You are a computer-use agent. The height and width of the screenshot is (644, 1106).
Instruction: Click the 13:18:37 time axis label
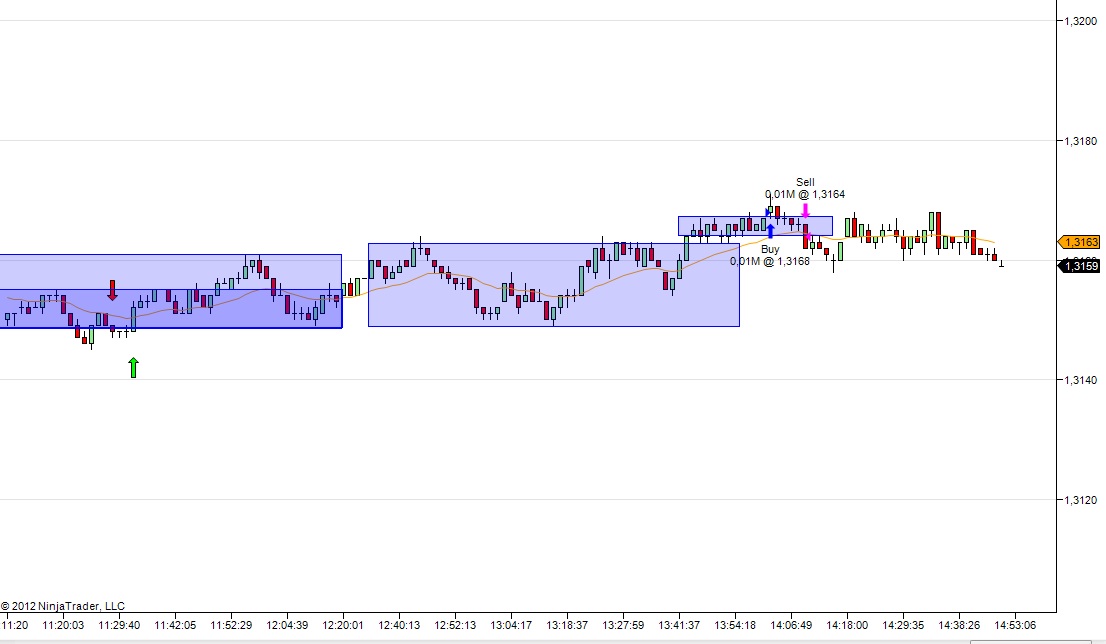click(x=567, y=625)
